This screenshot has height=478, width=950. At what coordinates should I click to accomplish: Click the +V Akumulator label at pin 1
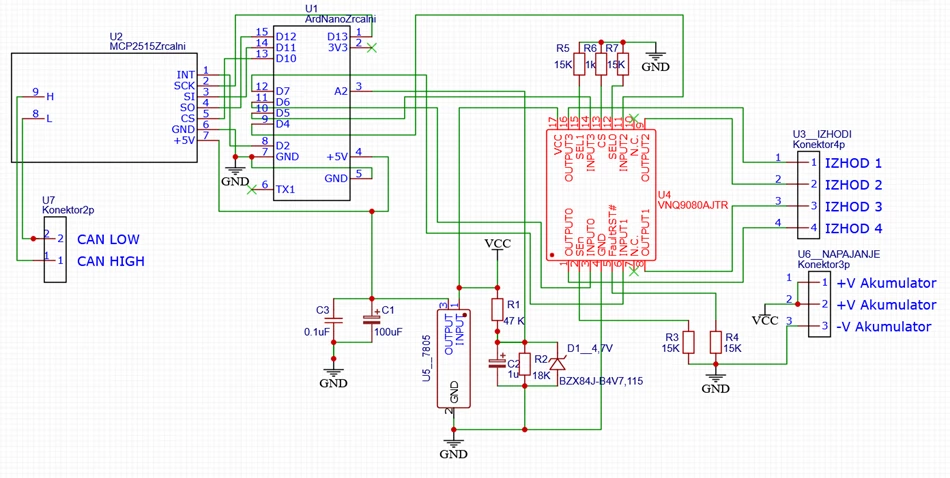[887, 283]
